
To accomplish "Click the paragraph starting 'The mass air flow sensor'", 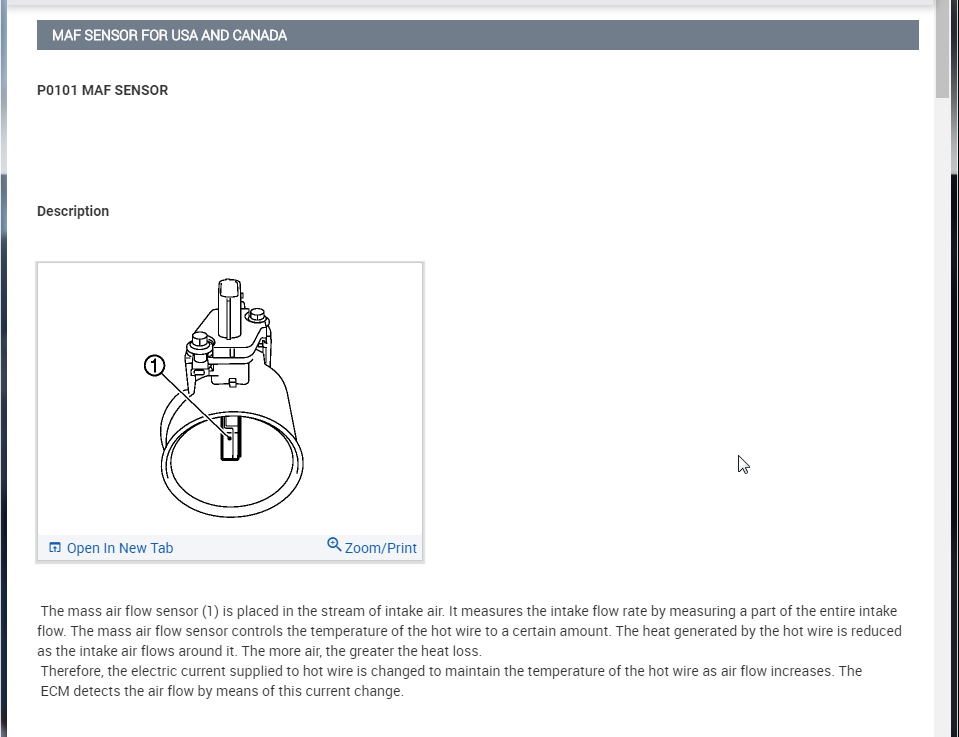I will tap(469, 631).
